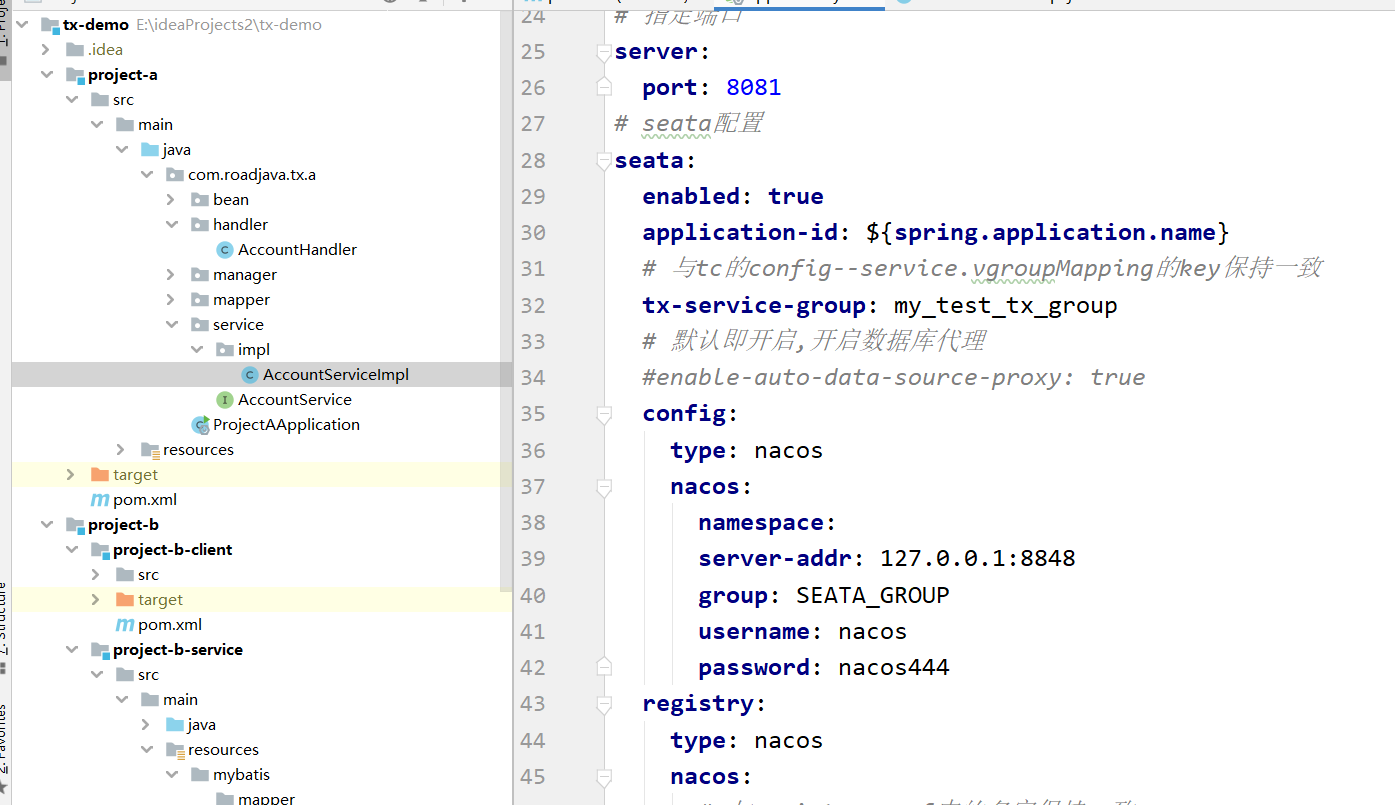
Task: Click the AccountService interface icon
Action: (x=224, y=399)
